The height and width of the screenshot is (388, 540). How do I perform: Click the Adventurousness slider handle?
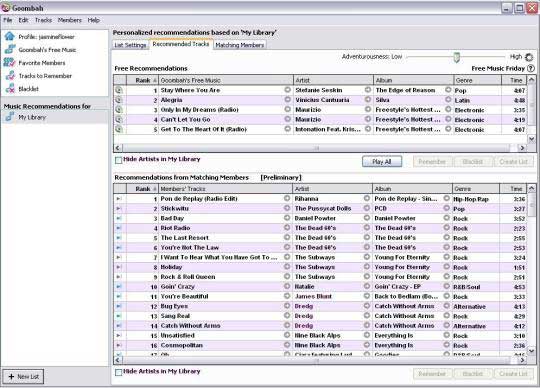point(457,57)
